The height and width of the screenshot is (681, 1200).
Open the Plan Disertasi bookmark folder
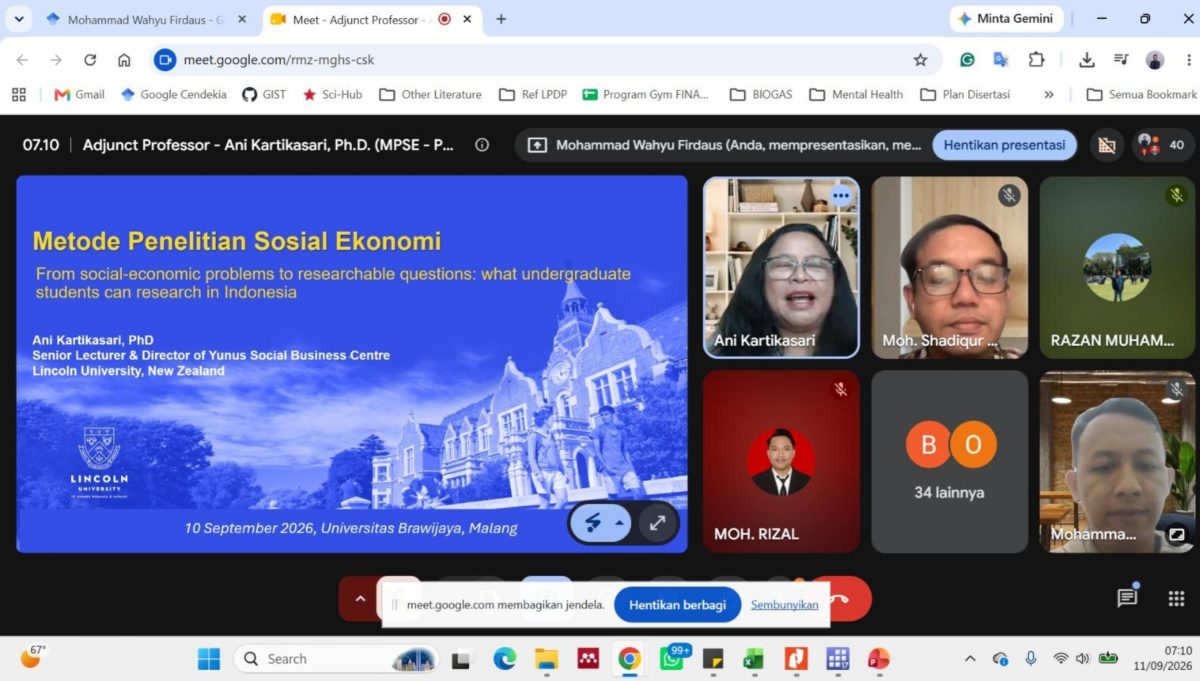point(965,94)
